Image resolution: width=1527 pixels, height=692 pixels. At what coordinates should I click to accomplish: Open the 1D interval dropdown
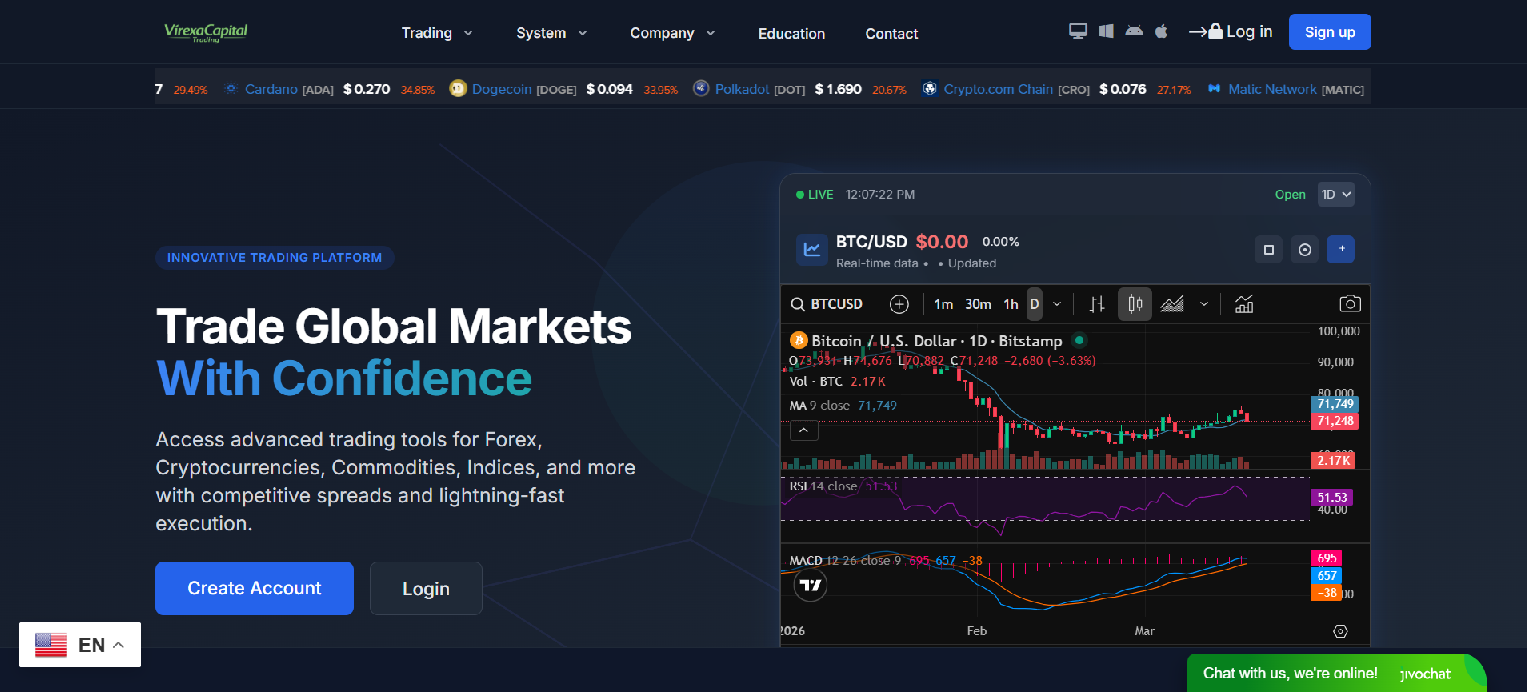[1336, 194]
